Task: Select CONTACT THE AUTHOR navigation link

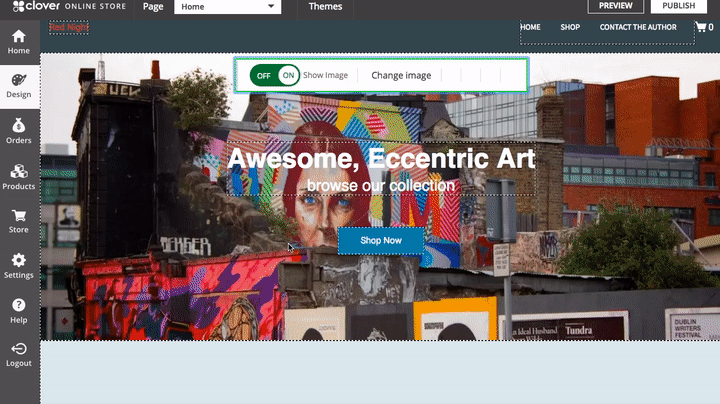Action: pos(638,27)
